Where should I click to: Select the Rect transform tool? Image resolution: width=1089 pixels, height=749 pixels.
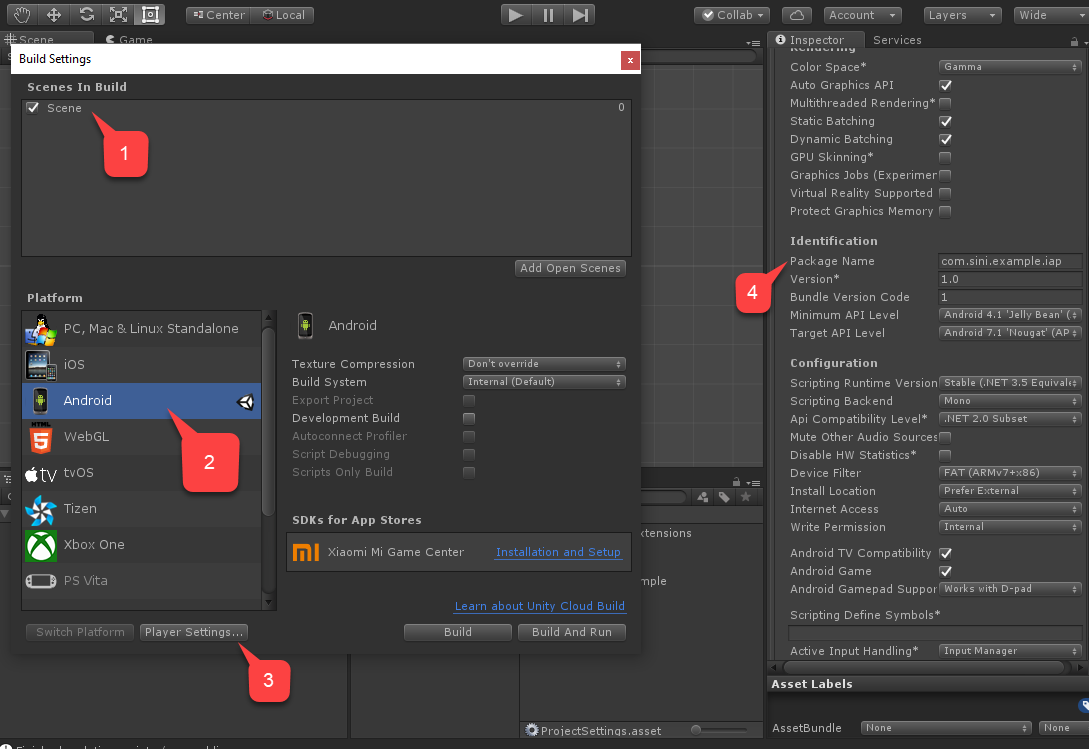[150, 14]
